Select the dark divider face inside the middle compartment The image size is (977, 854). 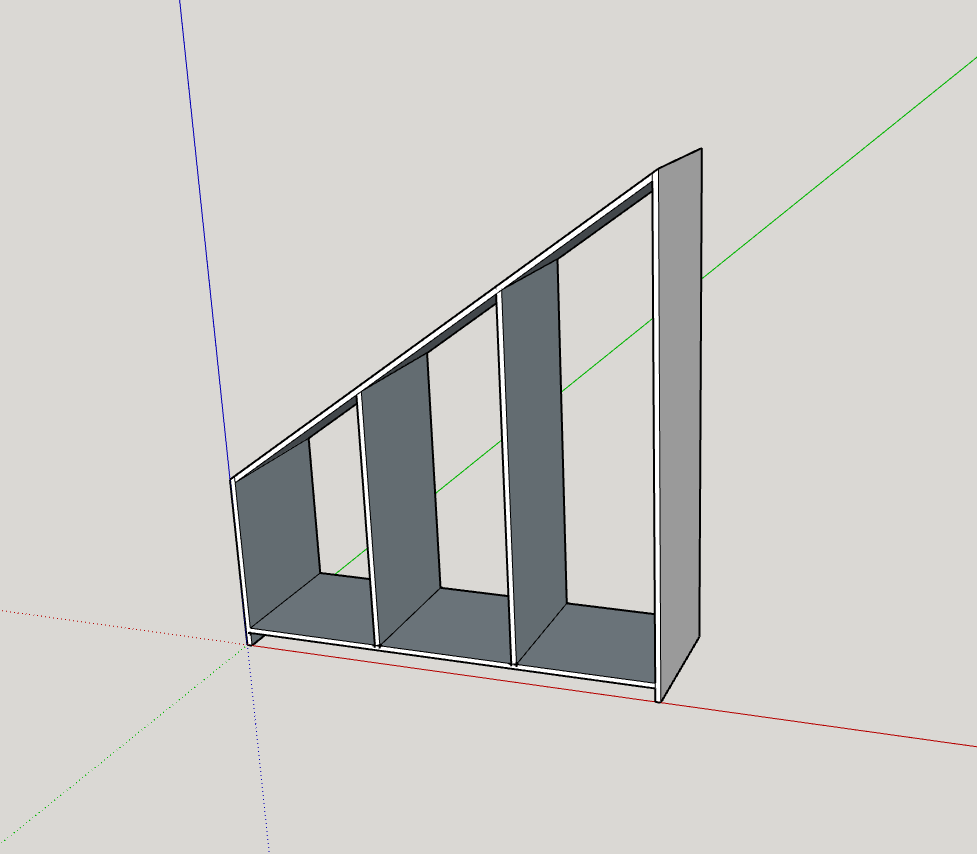point(400,498)
